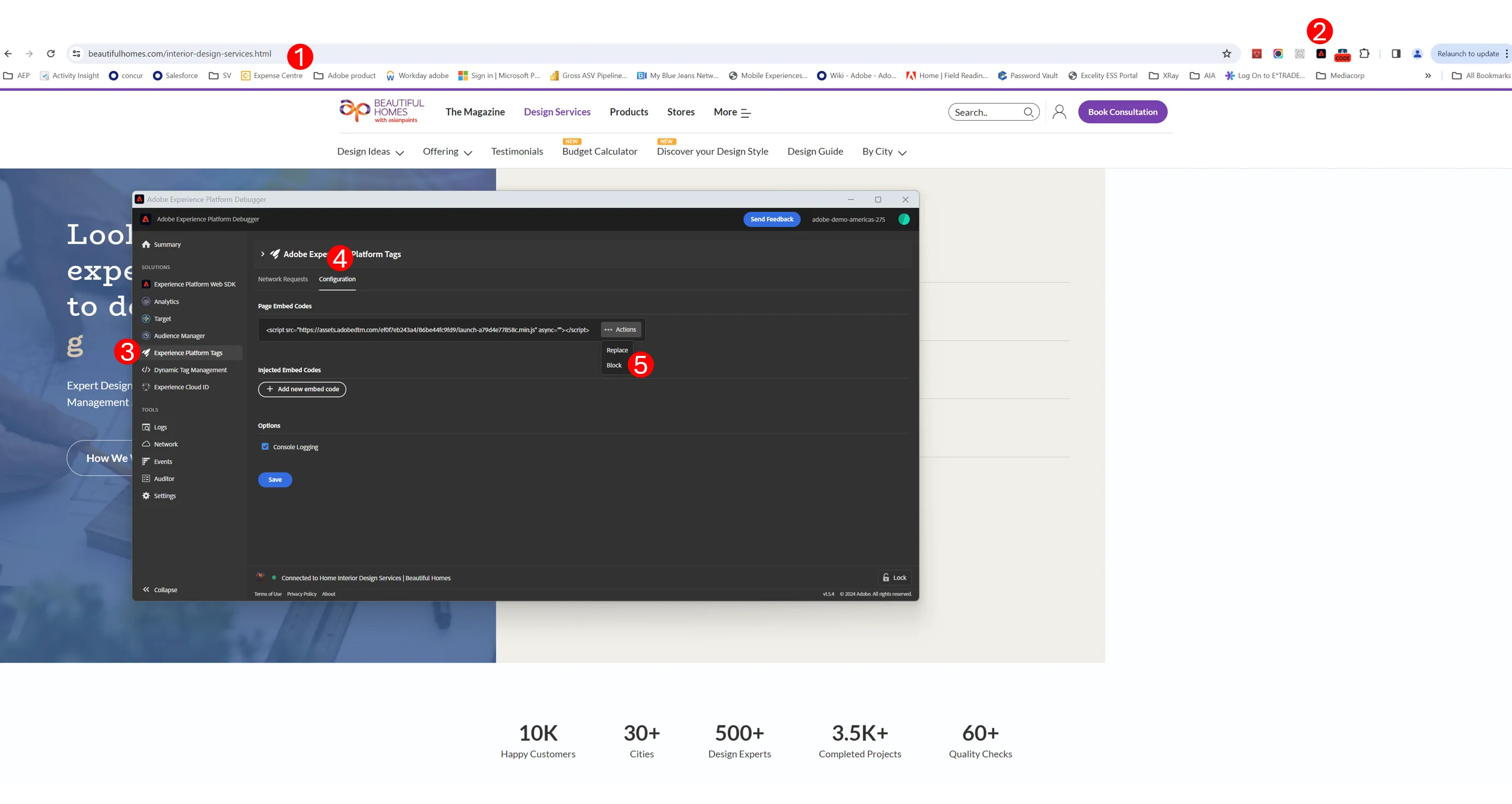Open the Budget Calculator link
This screenshot has width=1512, height=804.
tap(599, 151)
